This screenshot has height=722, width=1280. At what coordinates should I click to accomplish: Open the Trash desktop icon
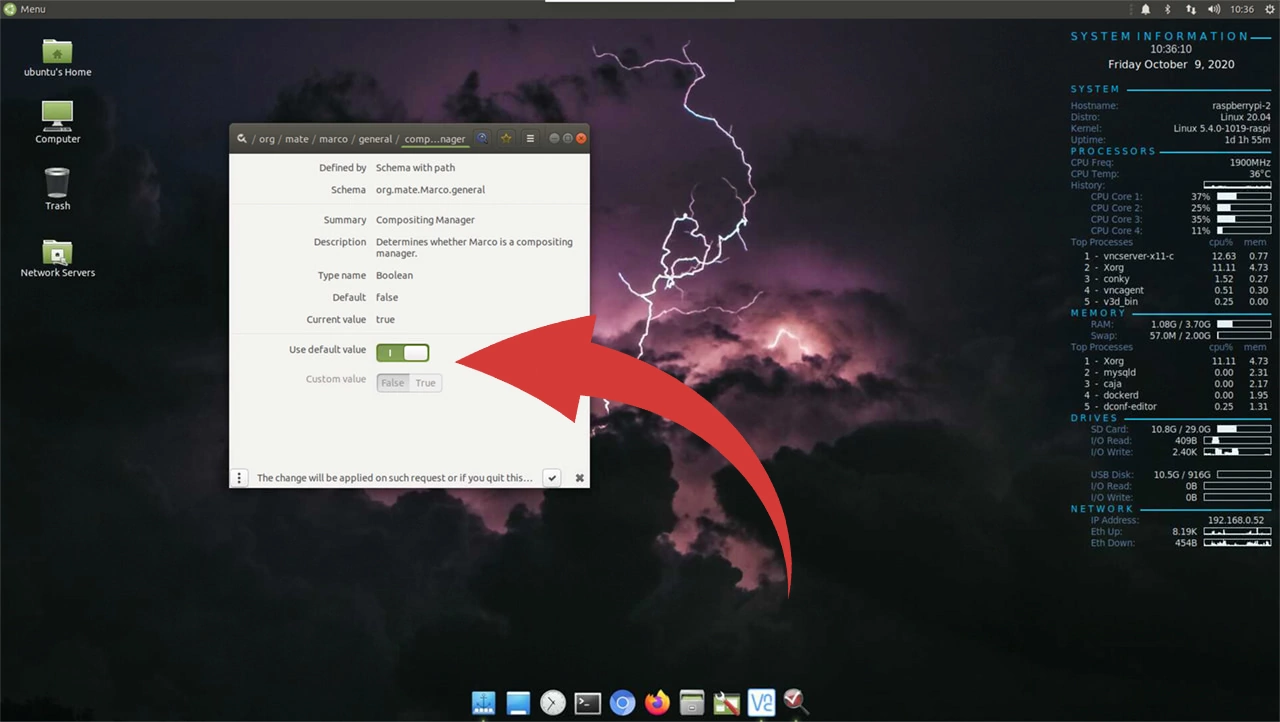click(x=57, y=188)
